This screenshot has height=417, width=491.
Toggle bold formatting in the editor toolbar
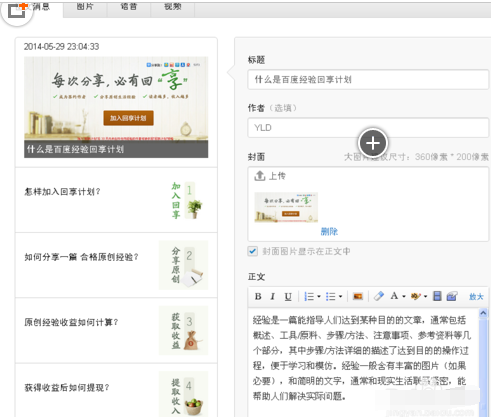[x=258, y=296]
